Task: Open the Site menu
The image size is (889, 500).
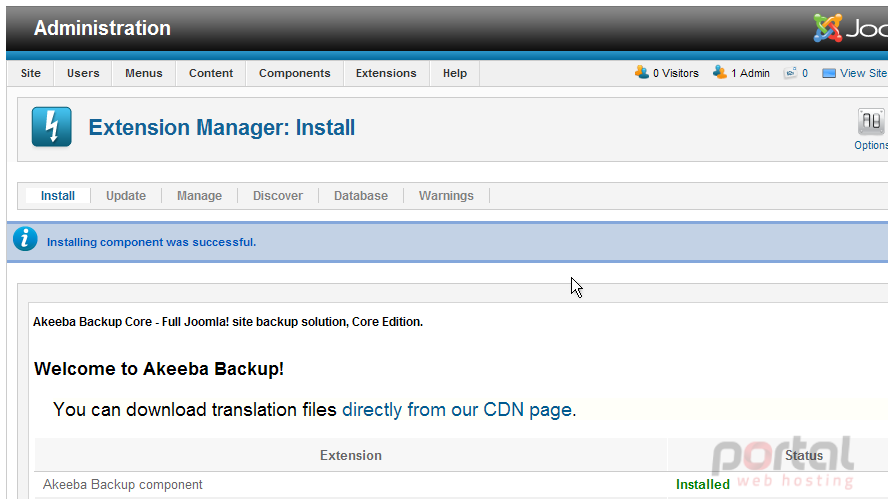Action: pos(31,73)
